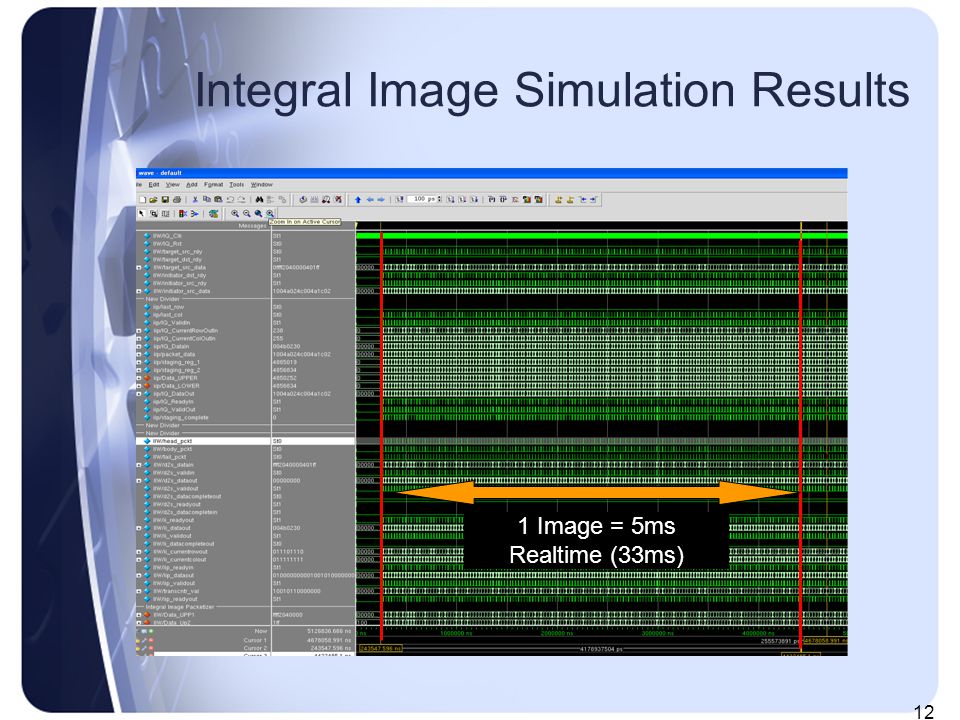Open the Window menu
This screenshot has width=960, height=720.
click(x=261, y=184)
